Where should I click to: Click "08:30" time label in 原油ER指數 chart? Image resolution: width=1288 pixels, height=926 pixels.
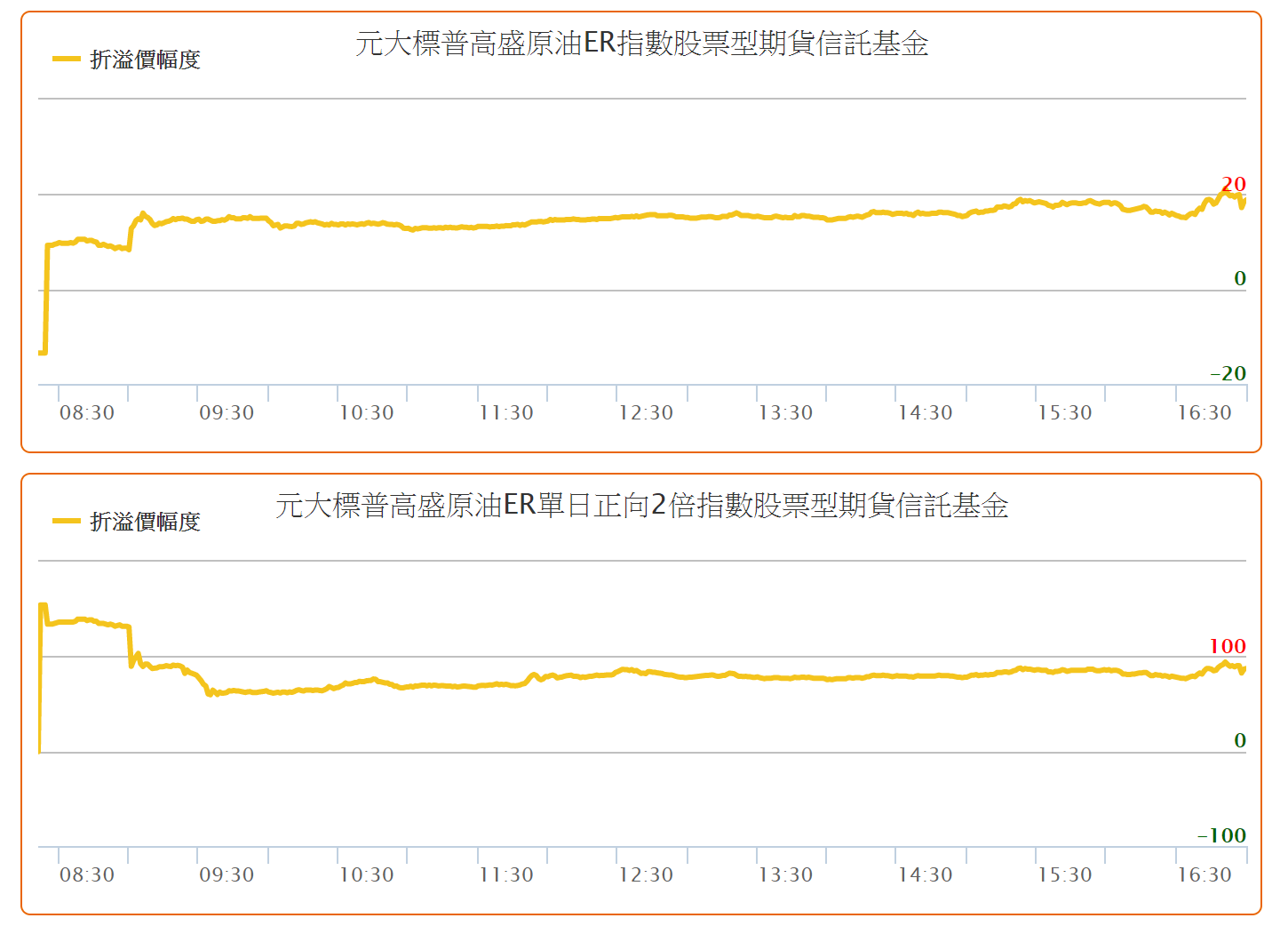click(87, 412)
